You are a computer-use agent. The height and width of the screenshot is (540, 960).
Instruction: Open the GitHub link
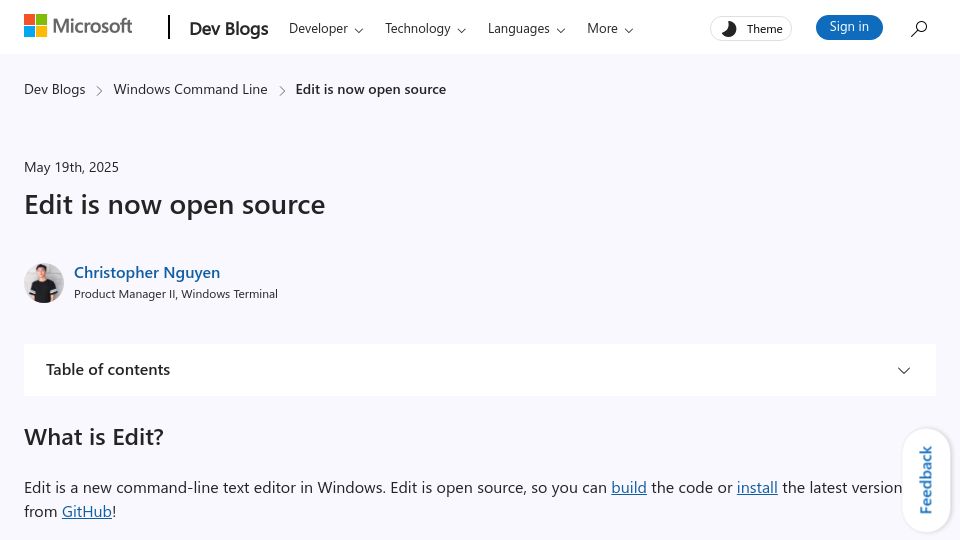86,511
